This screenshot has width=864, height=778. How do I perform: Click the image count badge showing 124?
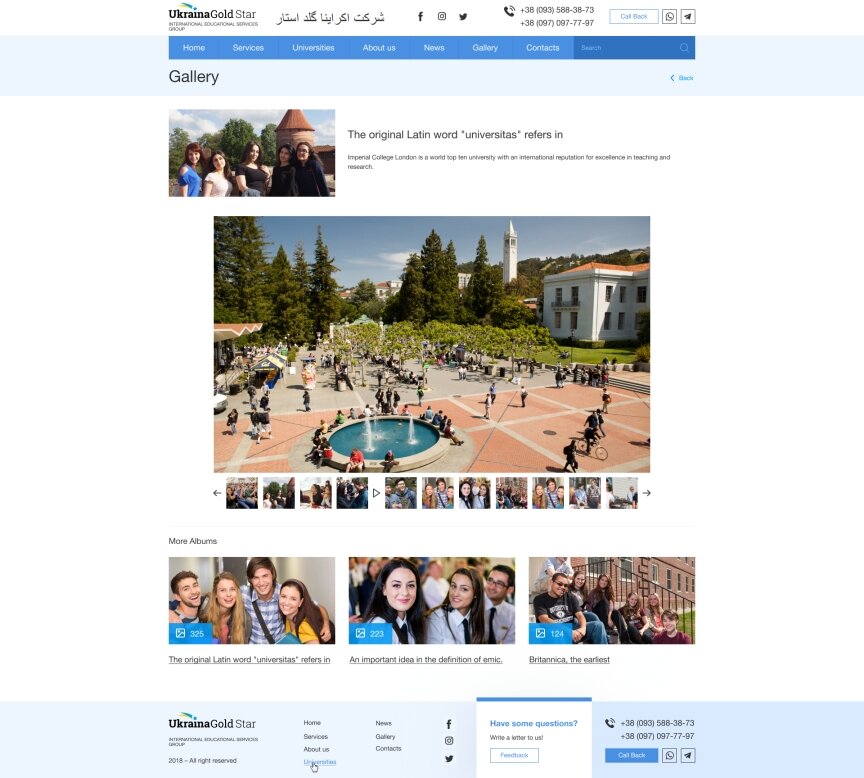[x=550, y=634]
